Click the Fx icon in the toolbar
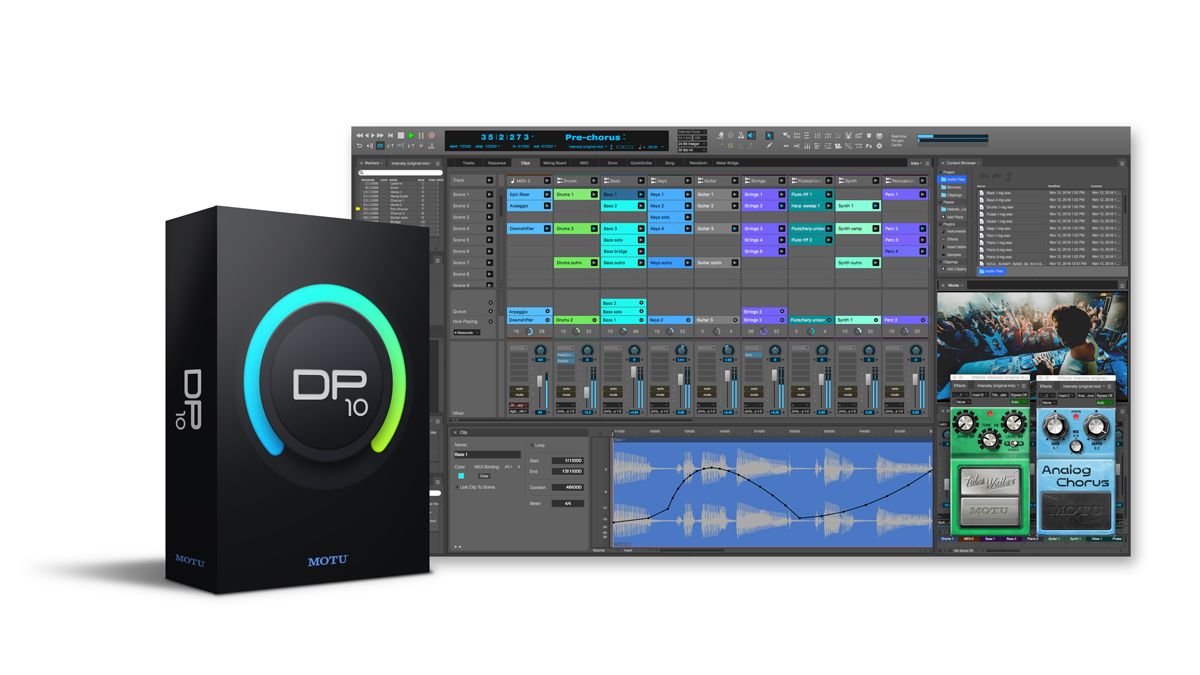The width and height of the screenshot is (1200, 675). coord(869,146)
